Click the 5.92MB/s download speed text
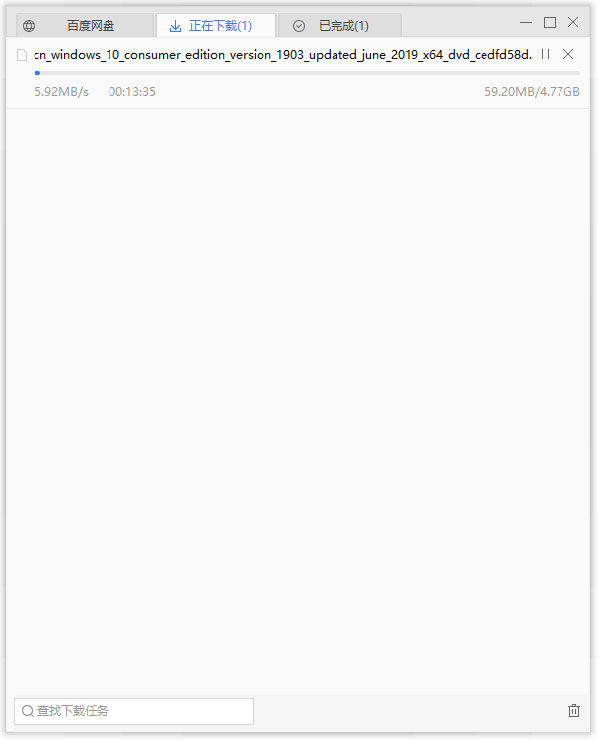 click(61, 92)
